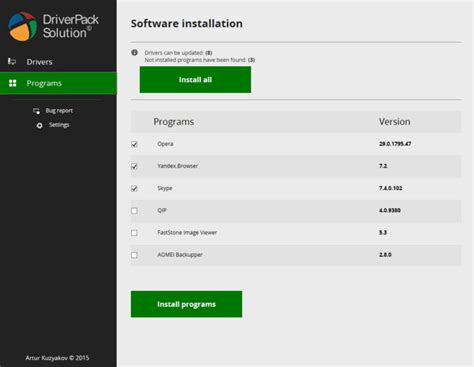This screenshot has width=474, height=367.
Task: Click the Yandex.Browser program name
Action: (x=178, y=166)
